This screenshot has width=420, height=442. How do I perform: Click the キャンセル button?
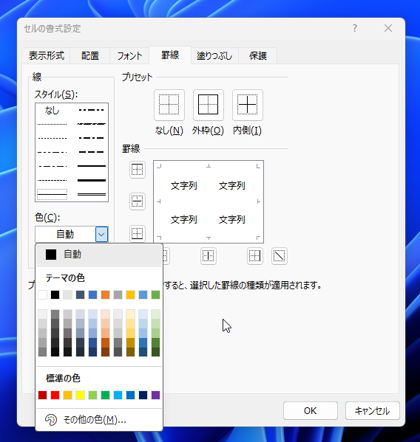tap(372, 411)
